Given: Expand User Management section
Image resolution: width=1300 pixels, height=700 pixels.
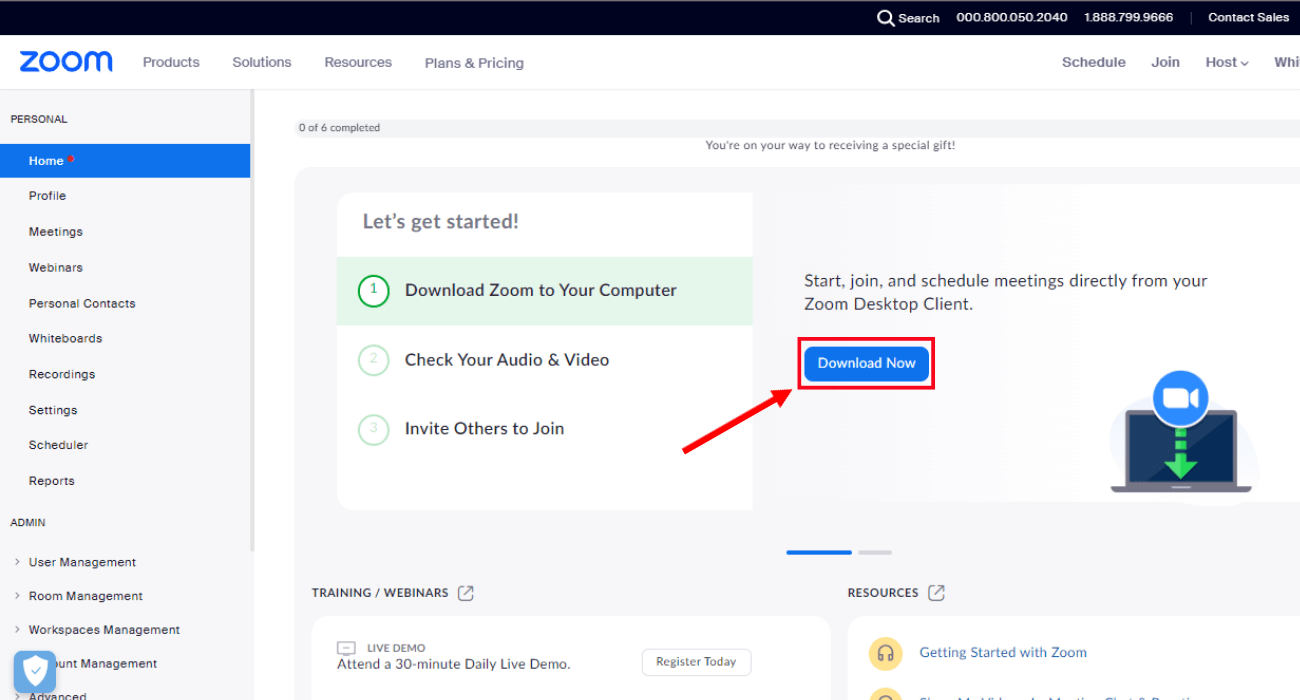Looking at the screenshot, I should pyautogui.click(x=75, y=563).
